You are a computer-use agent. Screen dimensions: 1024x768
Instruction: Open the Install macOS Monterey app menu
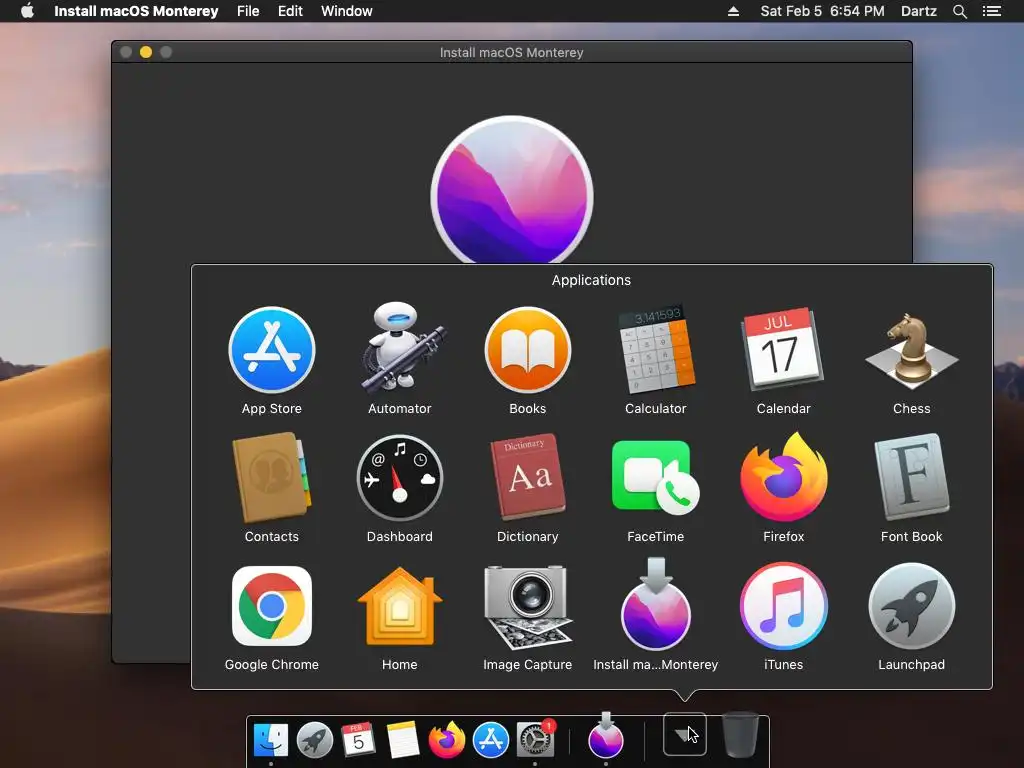point(136,11)
